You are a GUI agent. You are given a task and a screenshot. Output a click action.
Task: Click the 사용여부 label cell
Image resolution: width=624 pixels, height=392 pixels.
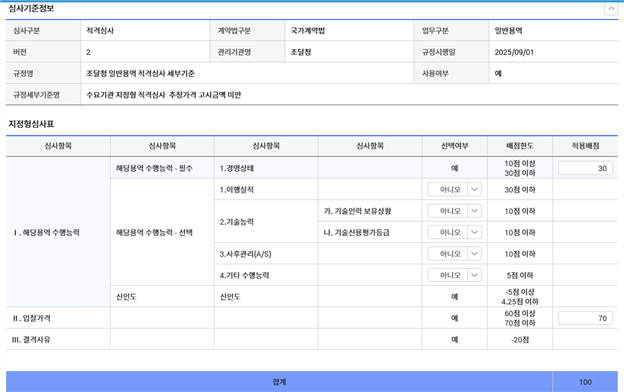tap(451, 74)
